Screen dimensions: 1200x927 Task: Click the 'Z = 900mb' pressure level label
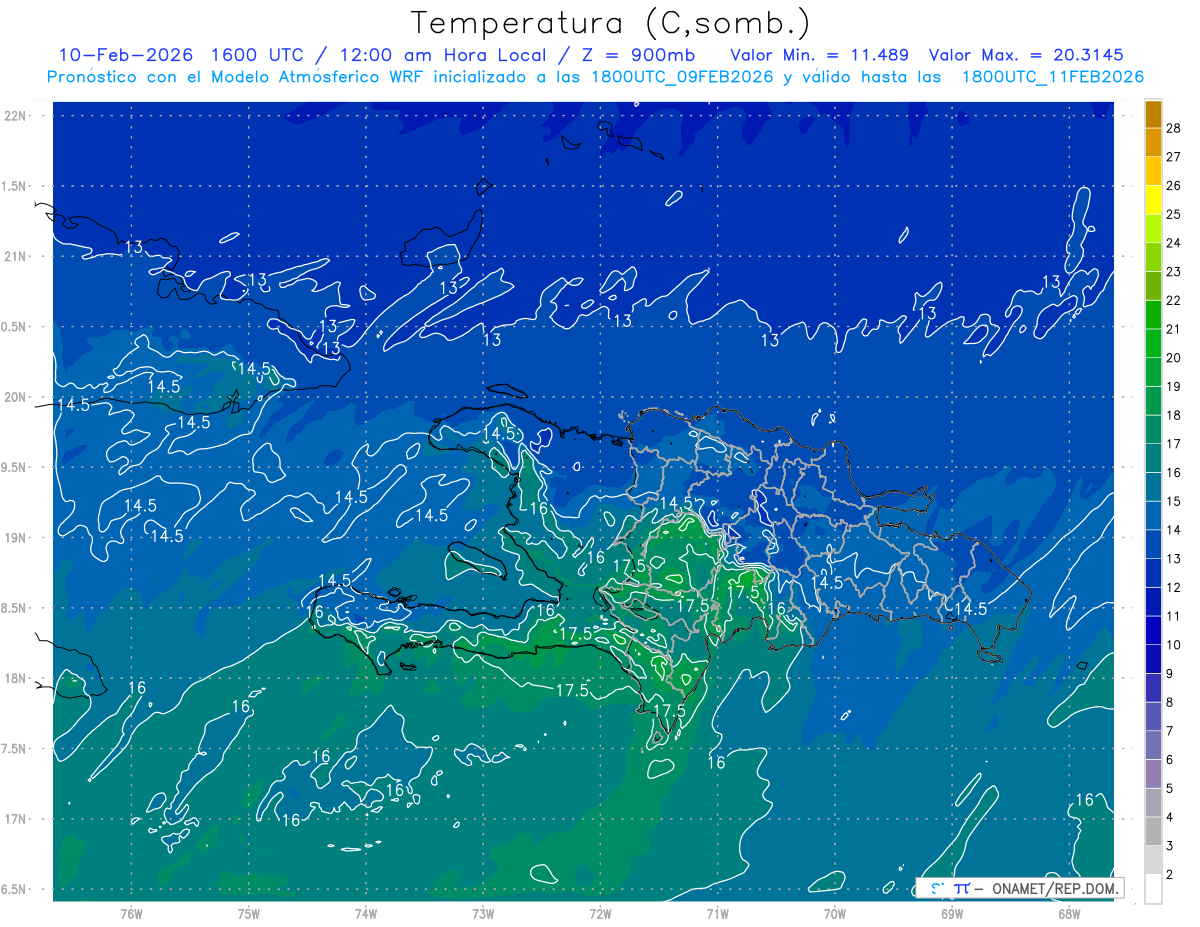637,55
